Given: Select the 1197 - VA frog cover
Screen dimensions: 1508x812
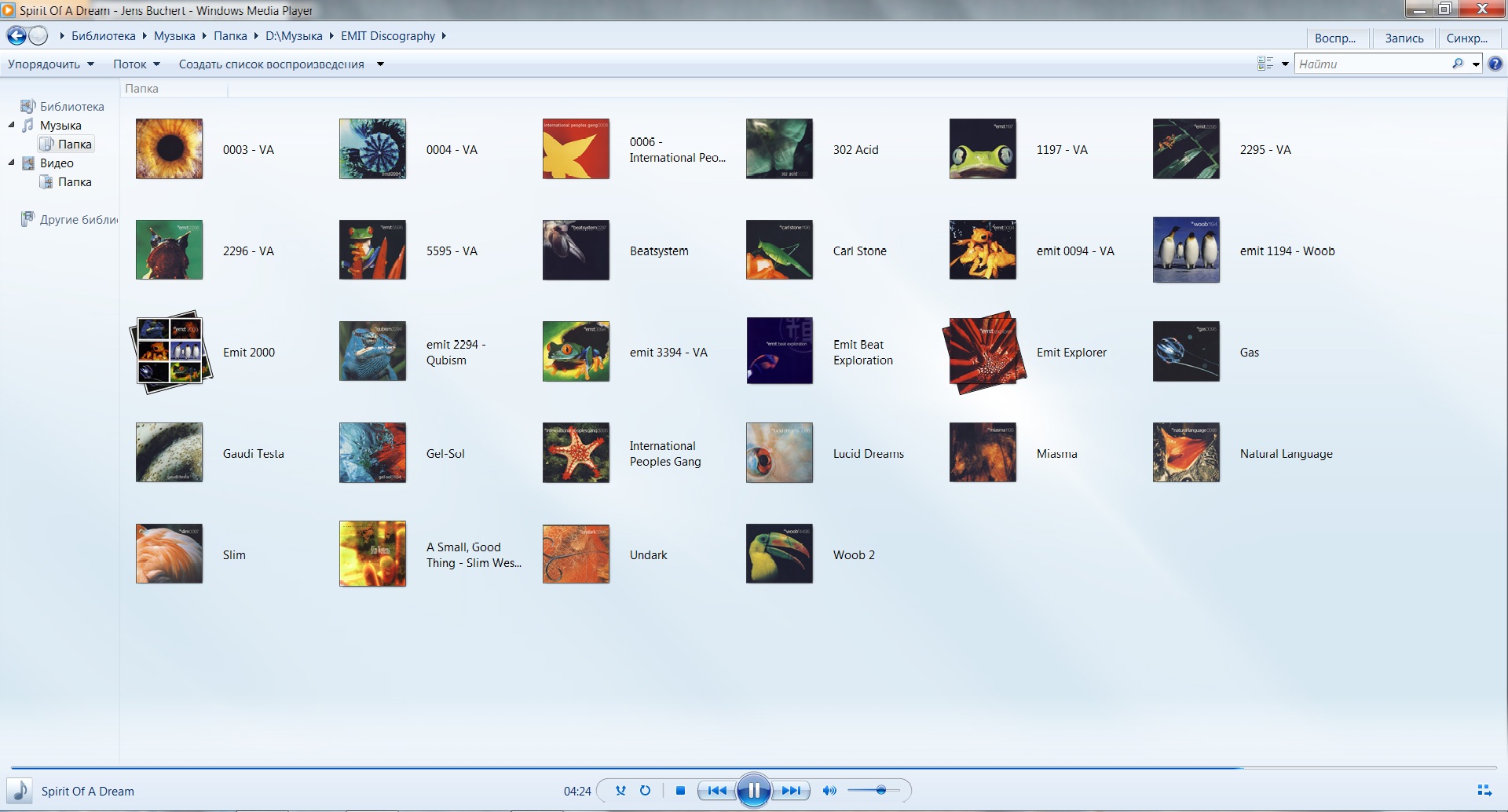Looking at the screenshot, I should pyautogui.click(x=983, y=149).
